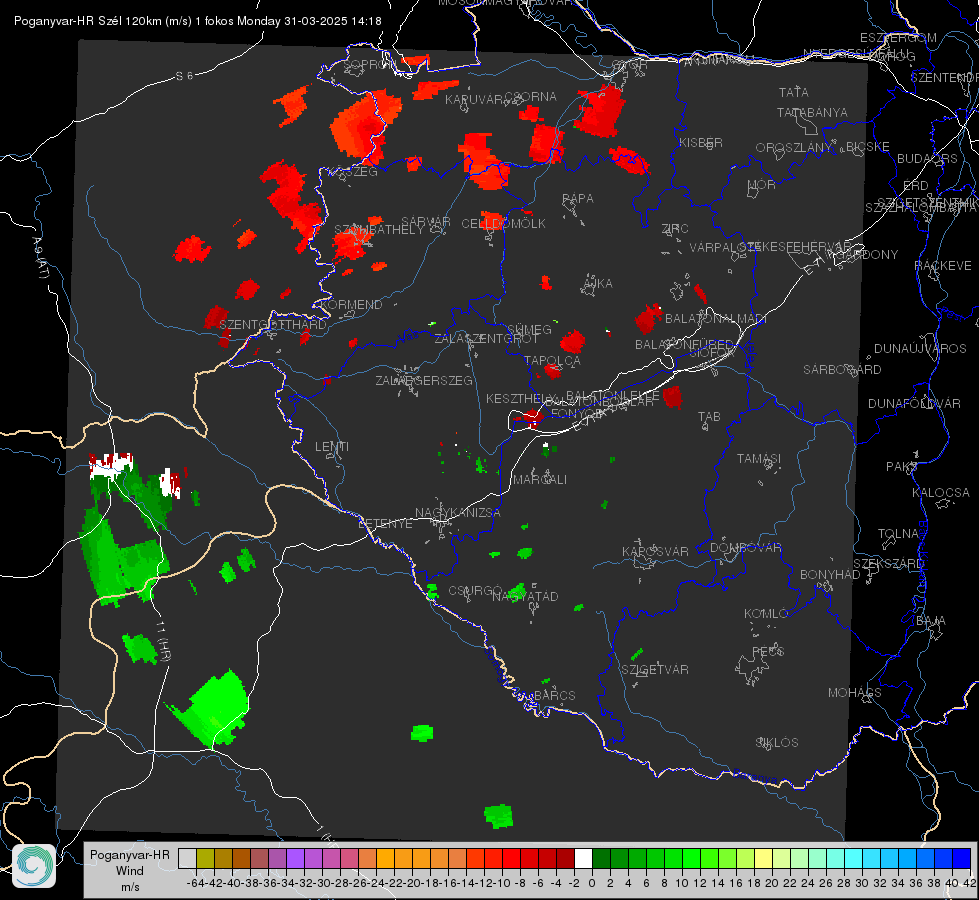Click the MARCALI label

(x=540, y=480)
